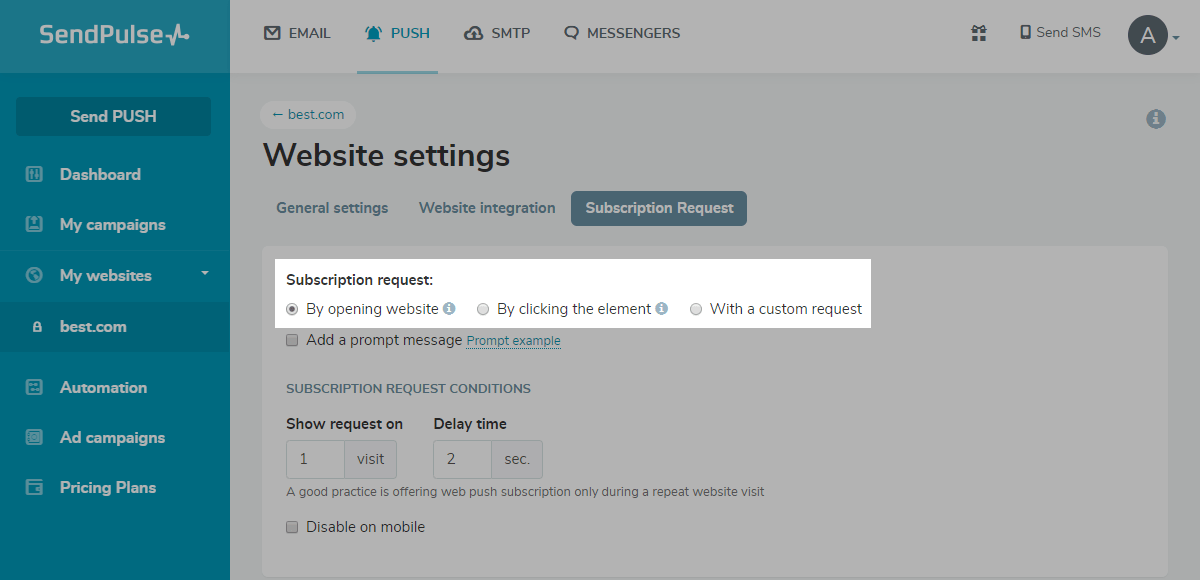Click the Send SMS phone icon
The image size is (1200, 580).
[x=1025, y=32]
